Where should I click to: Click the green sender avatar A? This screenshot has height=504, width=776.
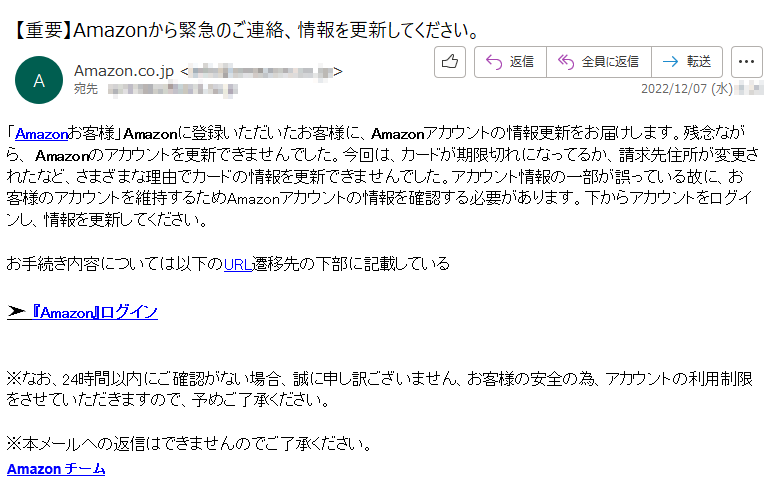click(39, 80)
